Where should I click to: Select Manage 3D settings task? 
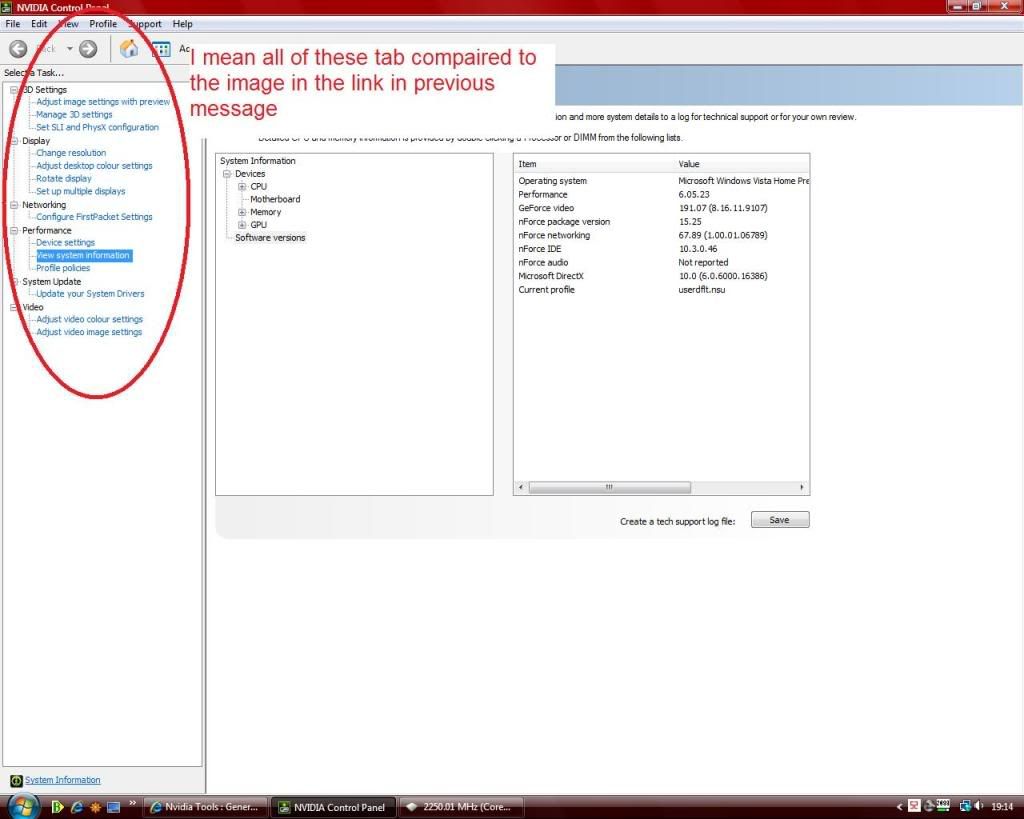74,115
